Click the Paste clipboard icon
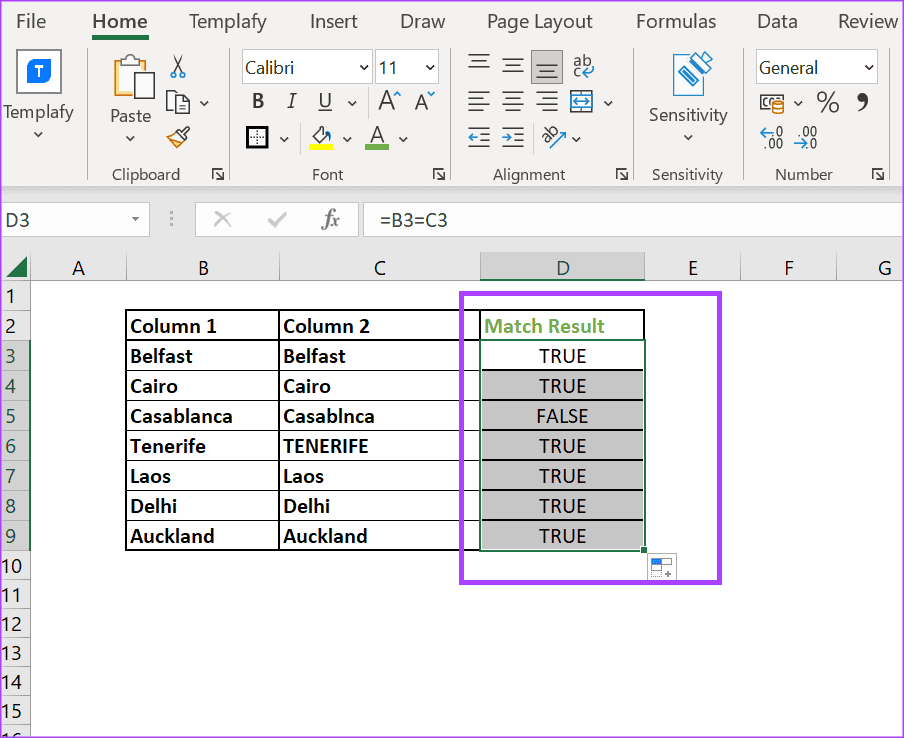904x738 pixels. point(134,77)
